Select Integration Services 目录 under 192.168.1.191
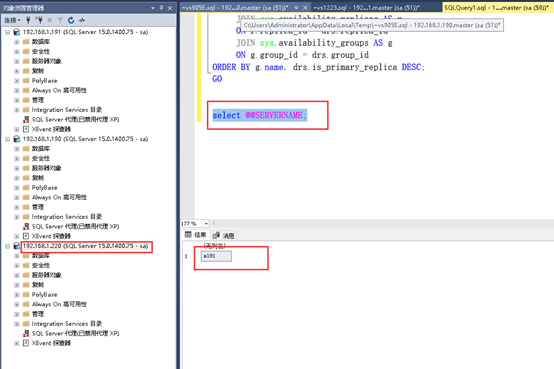This screenshot has width=554, height=369. [x=67, y=110]
